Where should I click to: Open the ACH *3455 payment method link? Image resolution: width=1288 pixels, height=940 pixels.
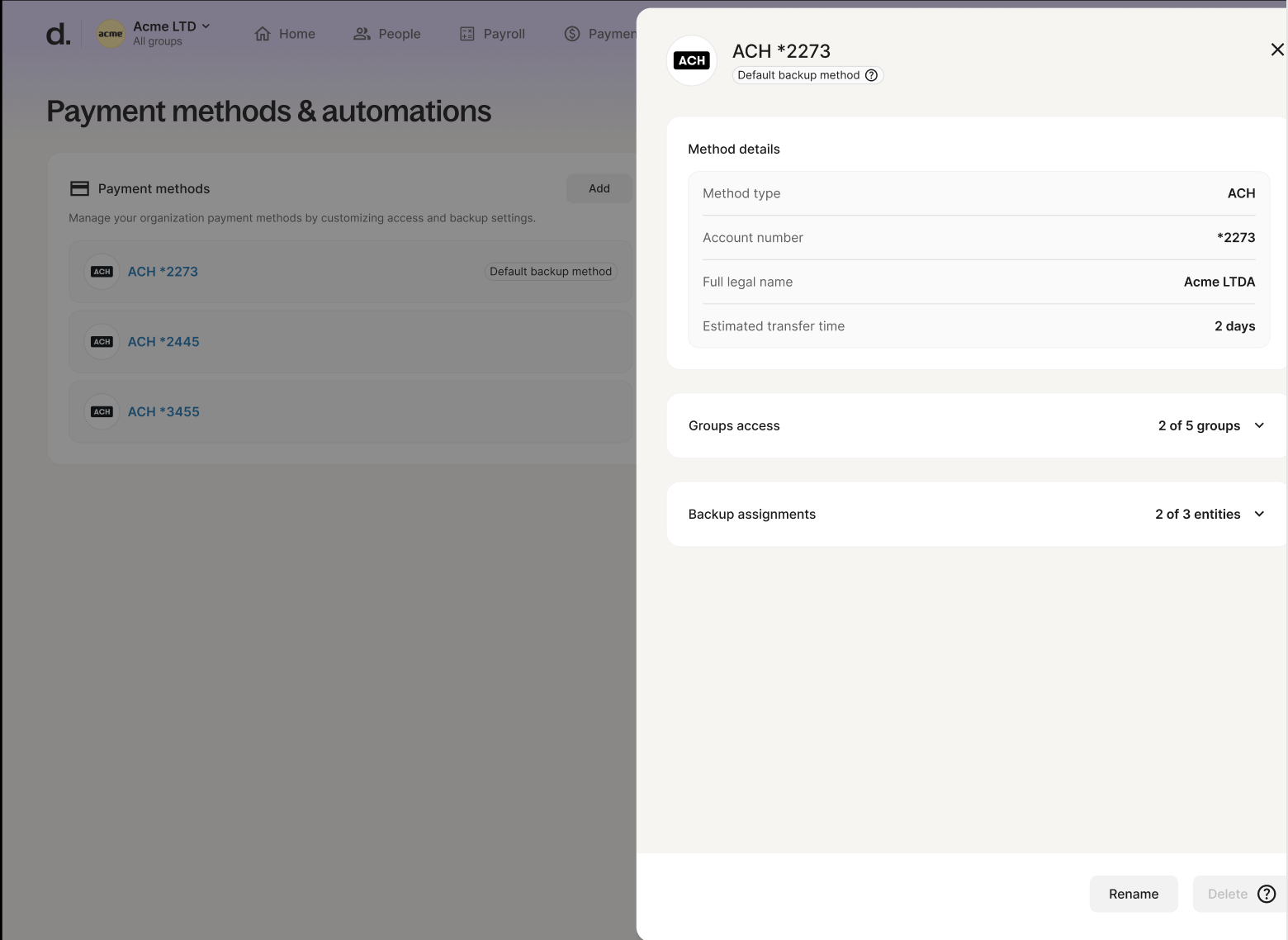163,412
